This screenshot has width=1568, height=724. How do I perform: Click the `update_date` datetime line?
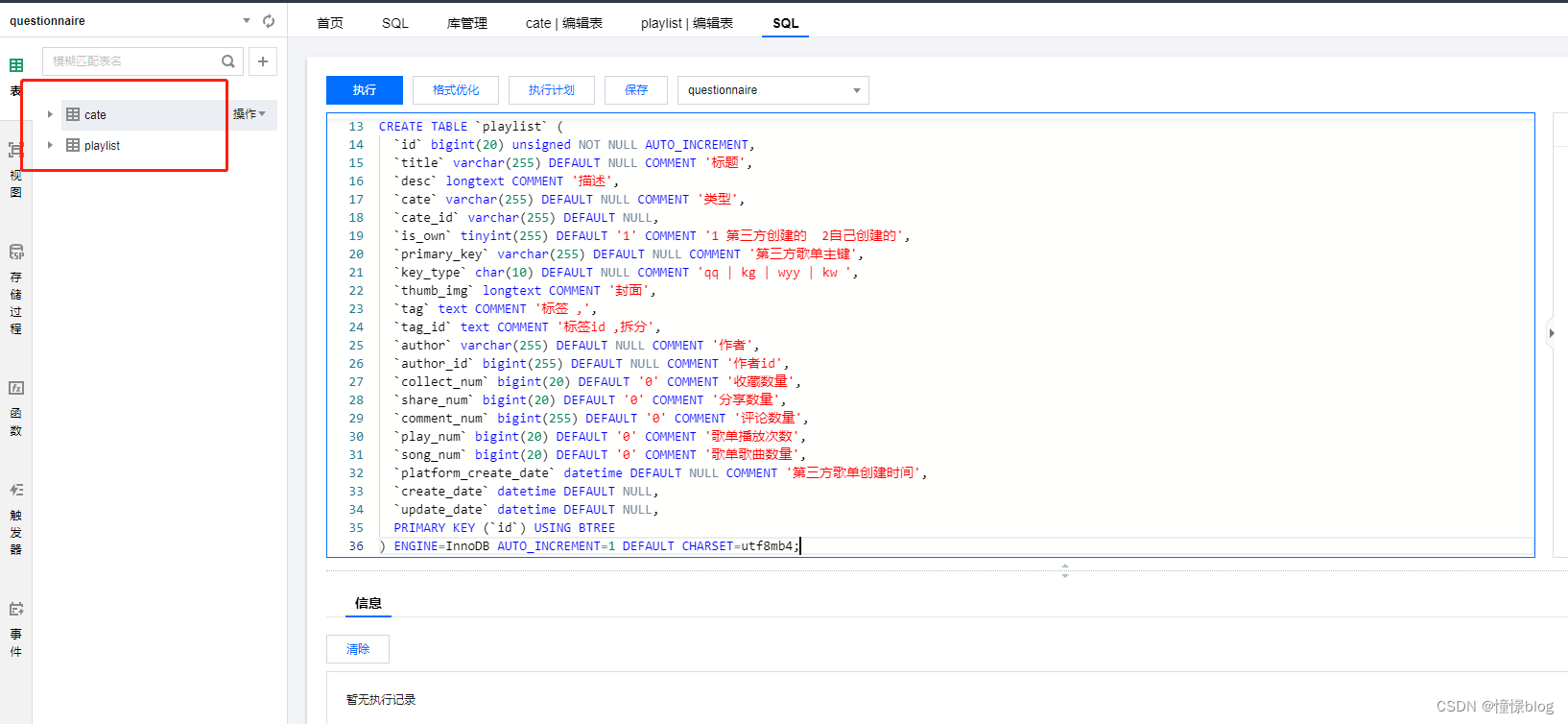click(526, 510)
